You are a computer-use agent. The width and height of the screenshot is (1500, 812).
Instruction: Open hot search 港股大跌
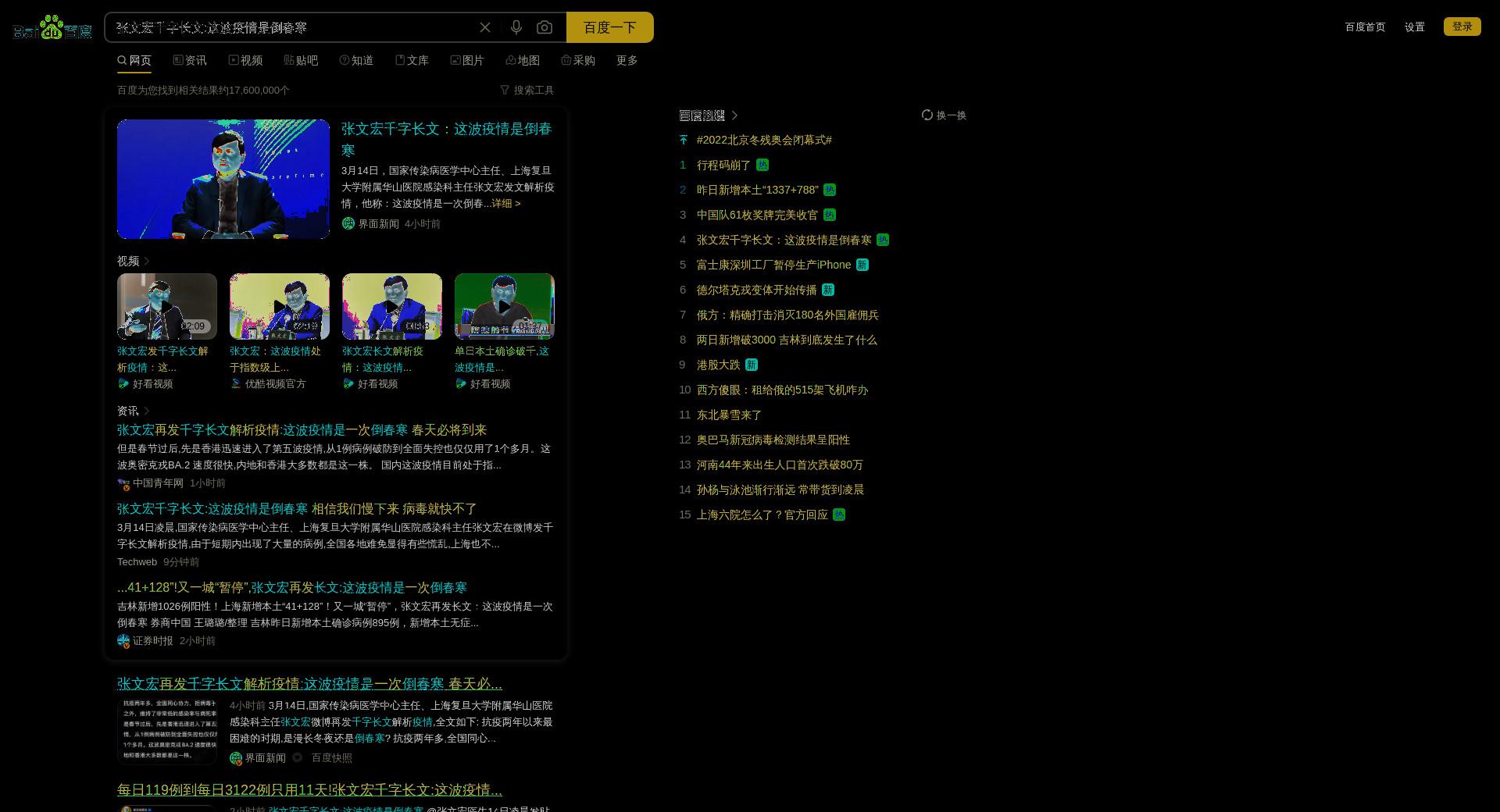tap(718, 365)
